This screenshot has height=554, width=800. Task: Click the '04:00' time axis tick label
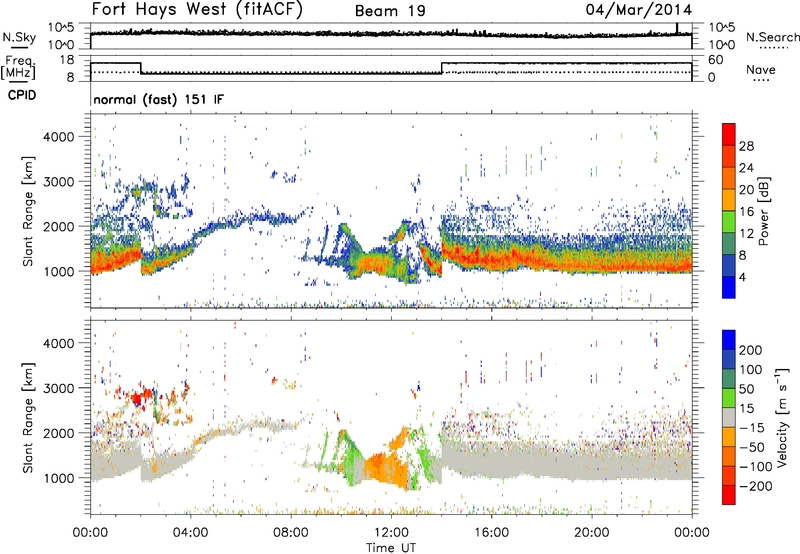[x=191, y=533]
